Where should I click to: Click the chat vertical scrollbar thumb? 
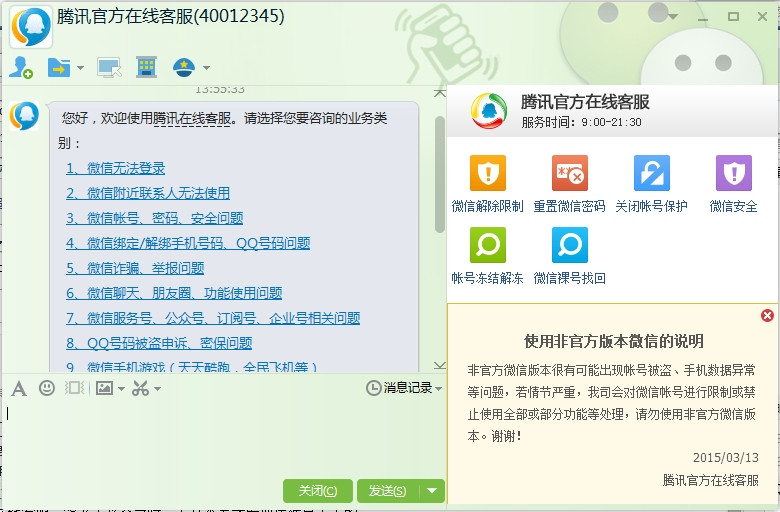440,174
